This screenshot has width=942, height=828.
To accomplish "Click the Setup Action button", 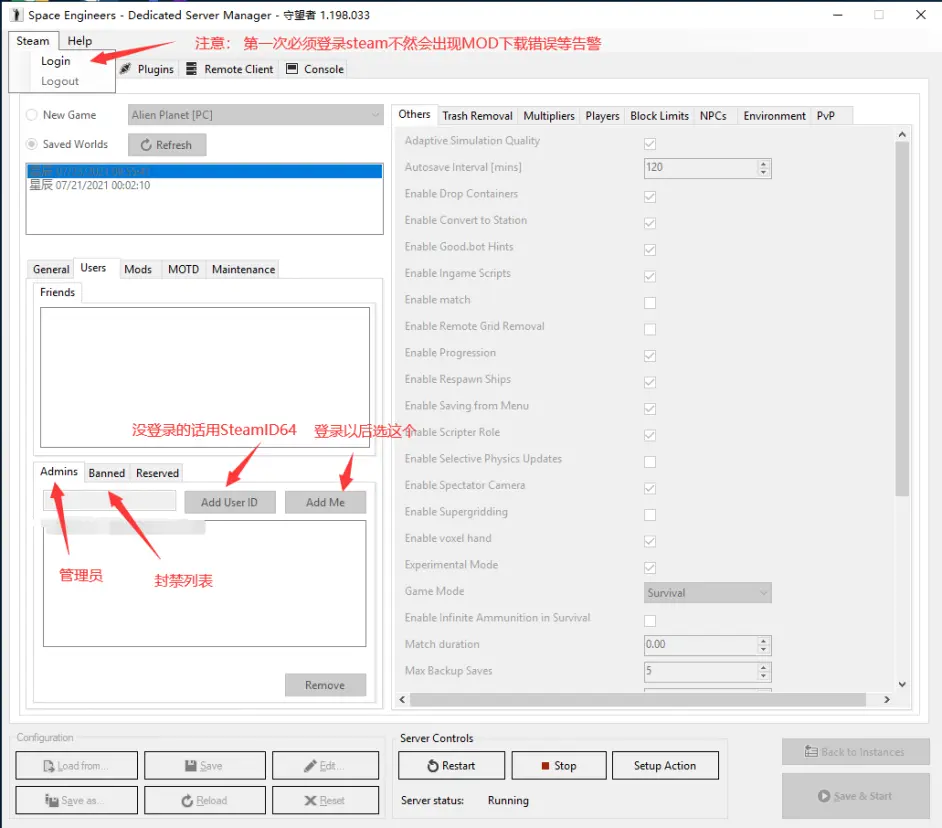I will [665, 766].
